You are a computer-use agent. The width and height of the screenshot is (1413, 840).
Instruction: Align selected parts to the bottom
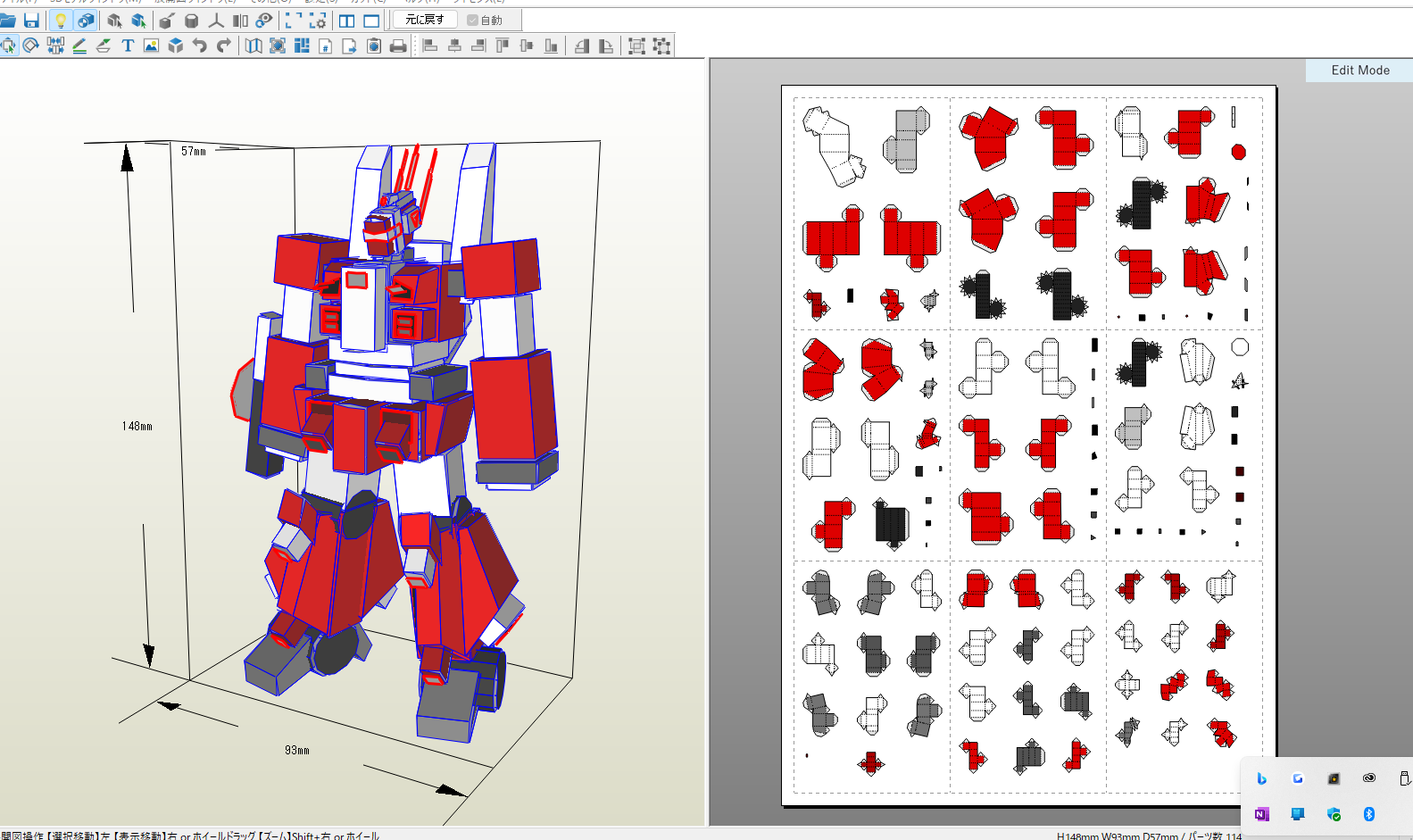(x=551, y=46)
